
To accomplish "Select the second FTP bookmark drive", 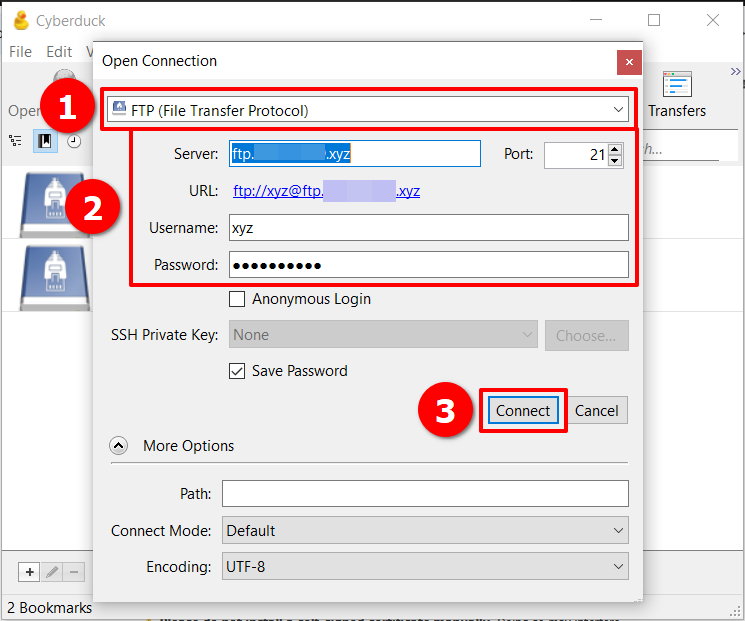I will [54, 278].
